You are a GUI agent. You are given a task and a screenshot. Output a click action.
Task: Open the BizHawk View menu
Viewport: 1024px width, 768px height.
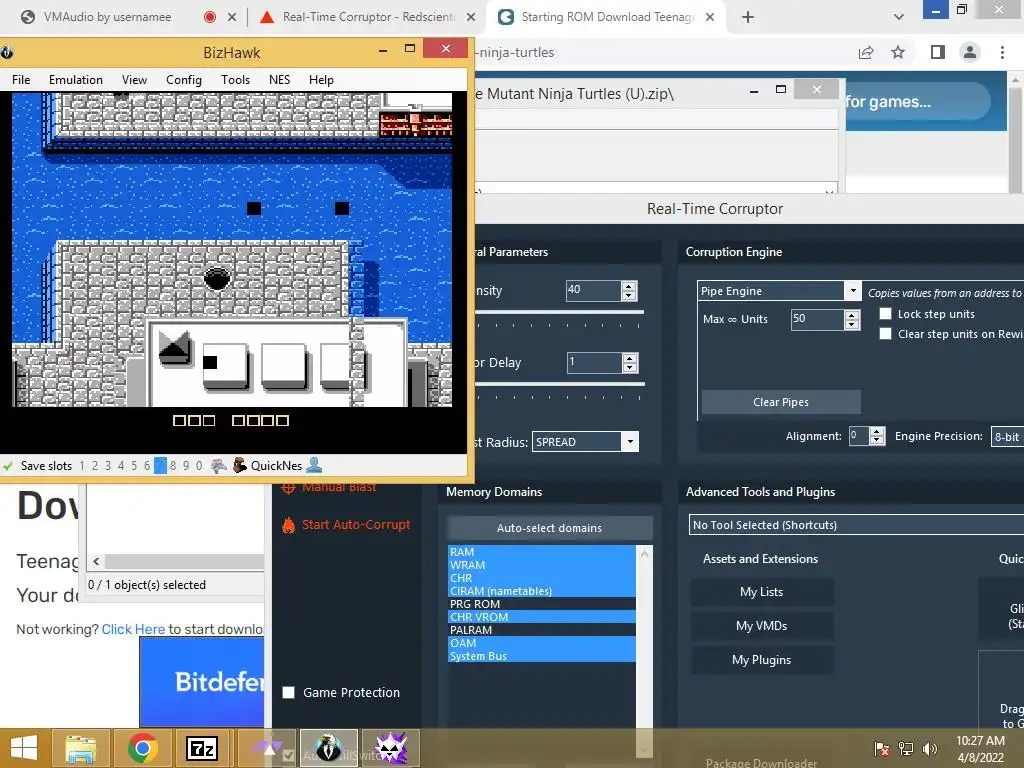coord(134,80)
